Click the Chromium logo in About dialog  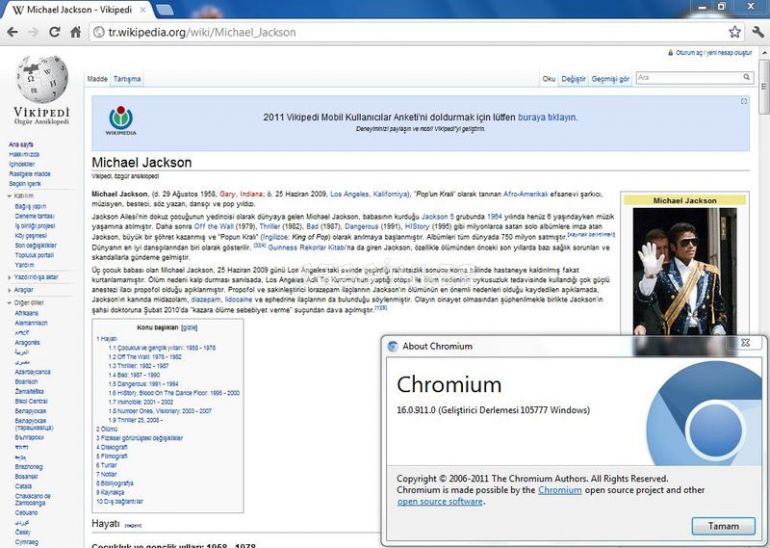pyautogui.click(x=705, y=414)
